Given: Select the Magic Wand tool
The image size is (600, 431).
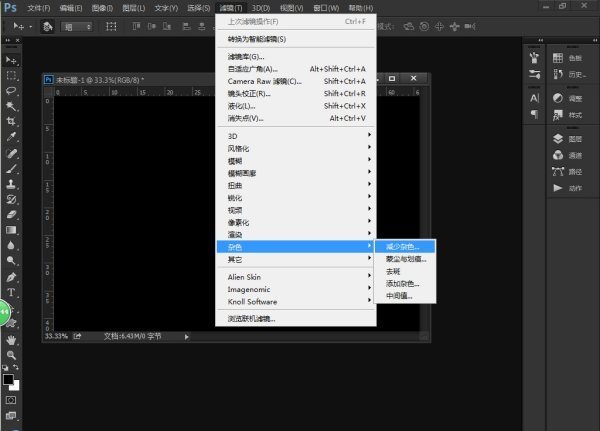Looking at the screenshot, I should [11, 106].
